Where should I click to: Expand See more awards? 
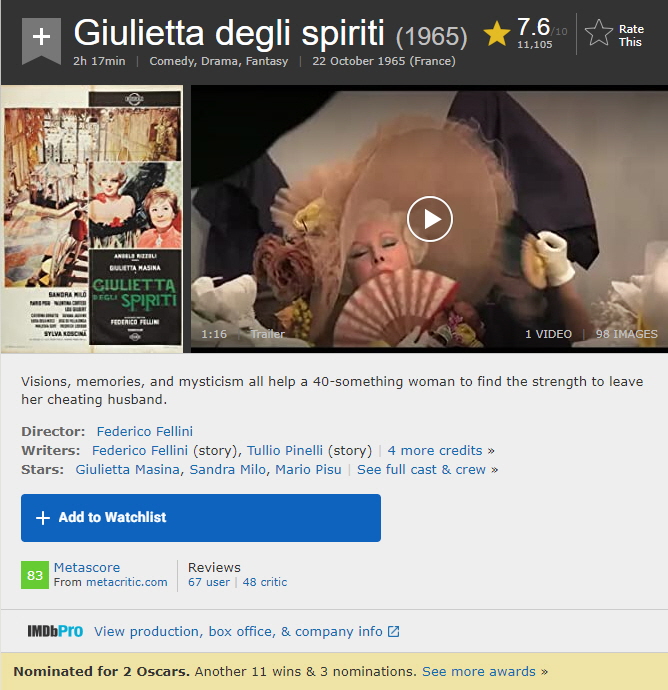tap(479, 672)
